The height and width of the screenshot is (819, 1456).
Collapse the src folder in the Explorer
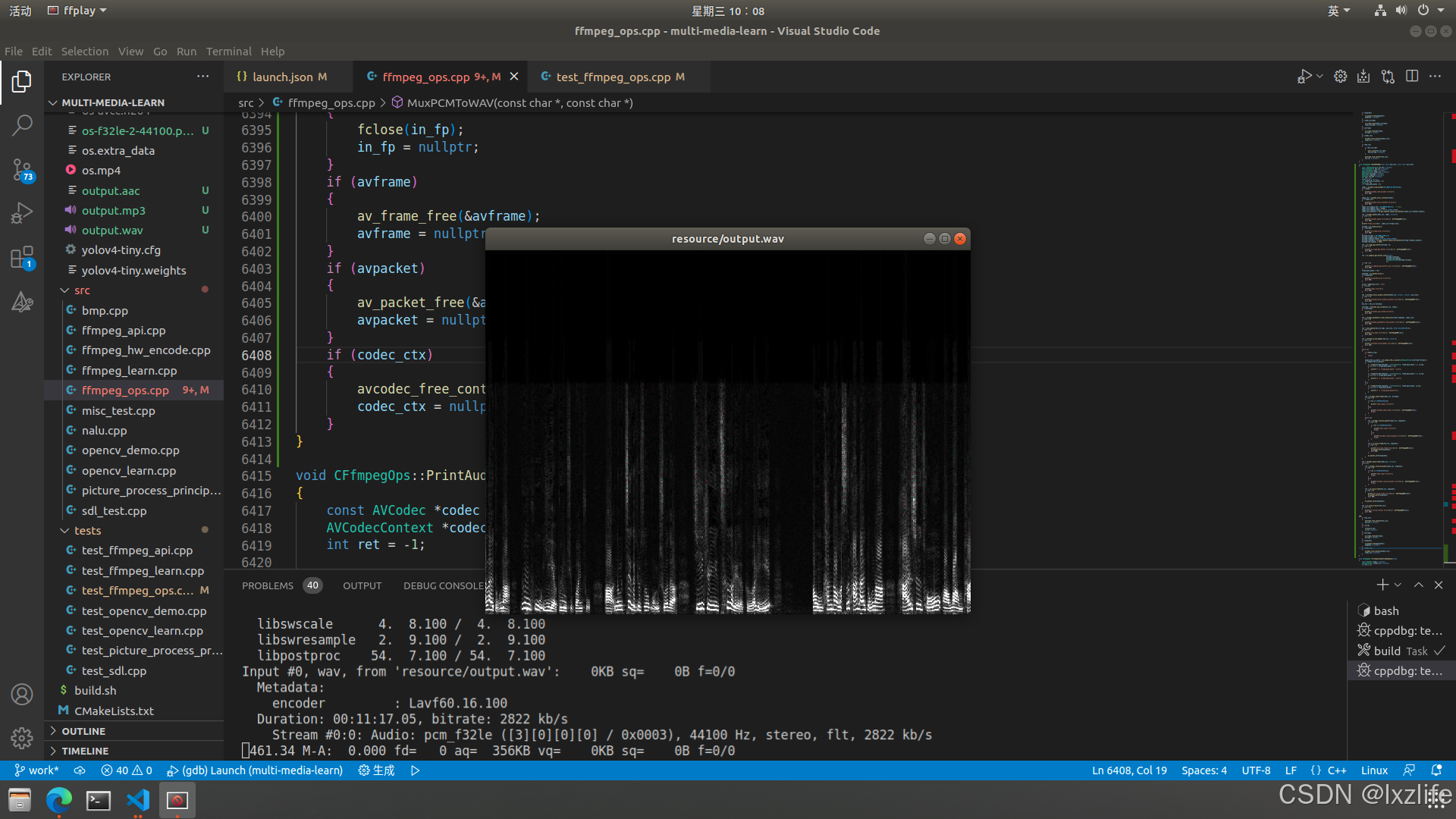pyautogui.click(x=82, y=290)
